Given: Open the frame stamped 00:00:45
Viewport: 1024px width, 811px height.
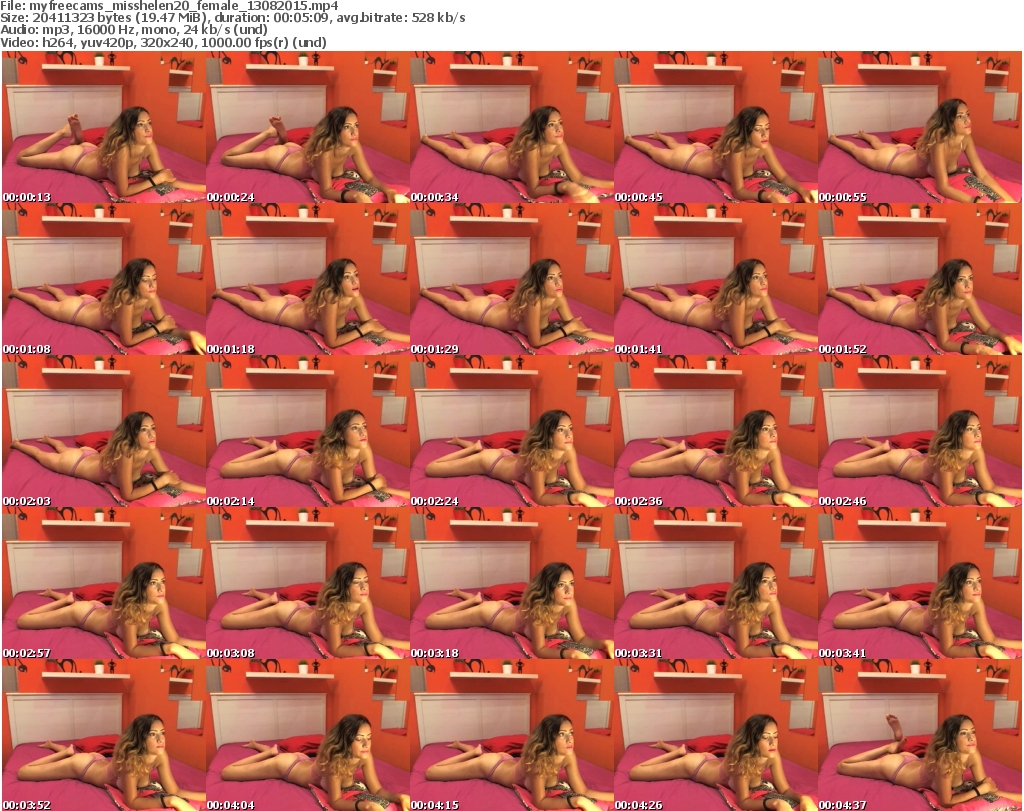Looking at the screenshot, I should [715, 127].
